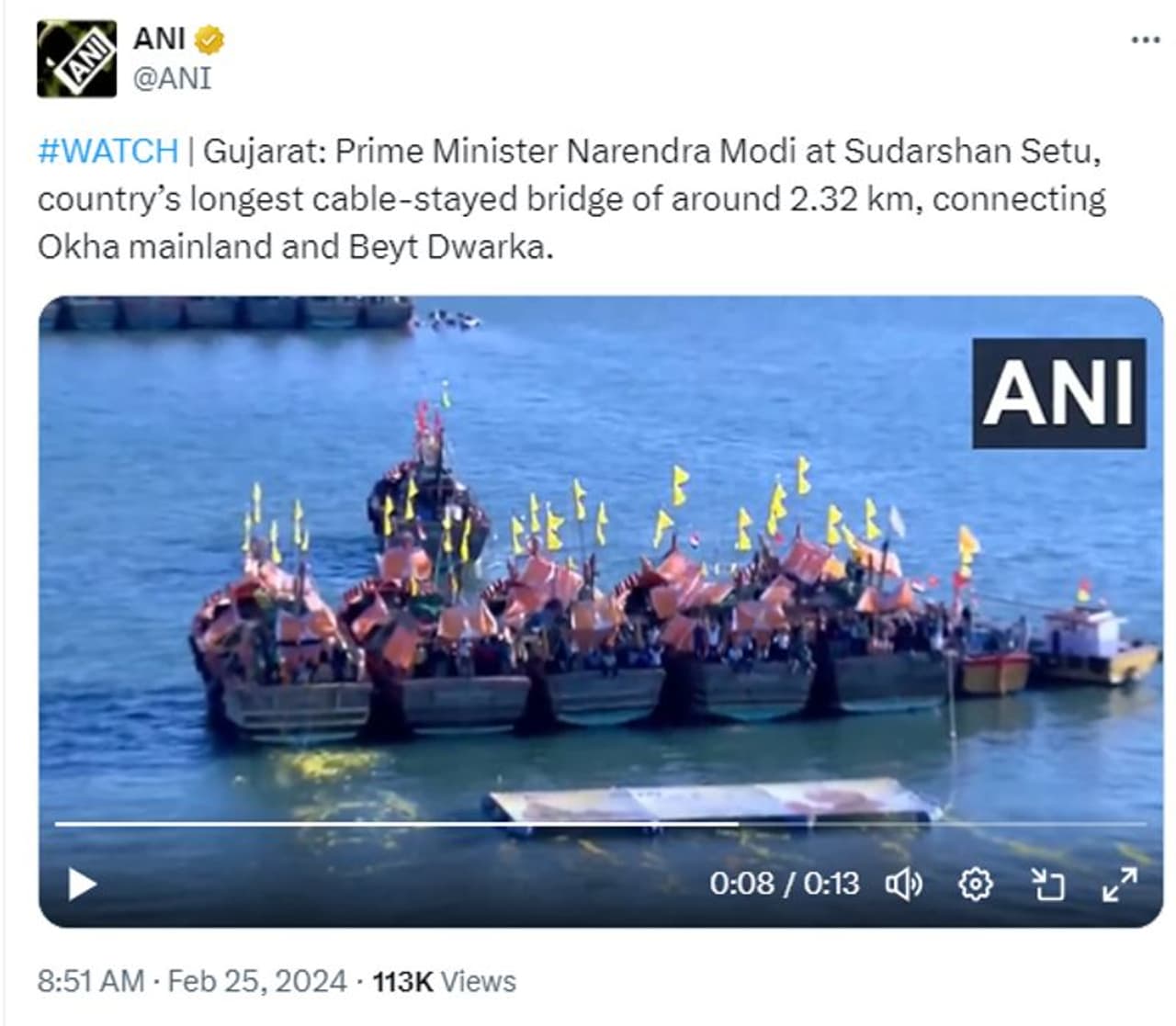Open the 8:51 AM Feb 25, 2024 timestamp
This screenshot has height=1026, width=1176.
click(192, 981)
